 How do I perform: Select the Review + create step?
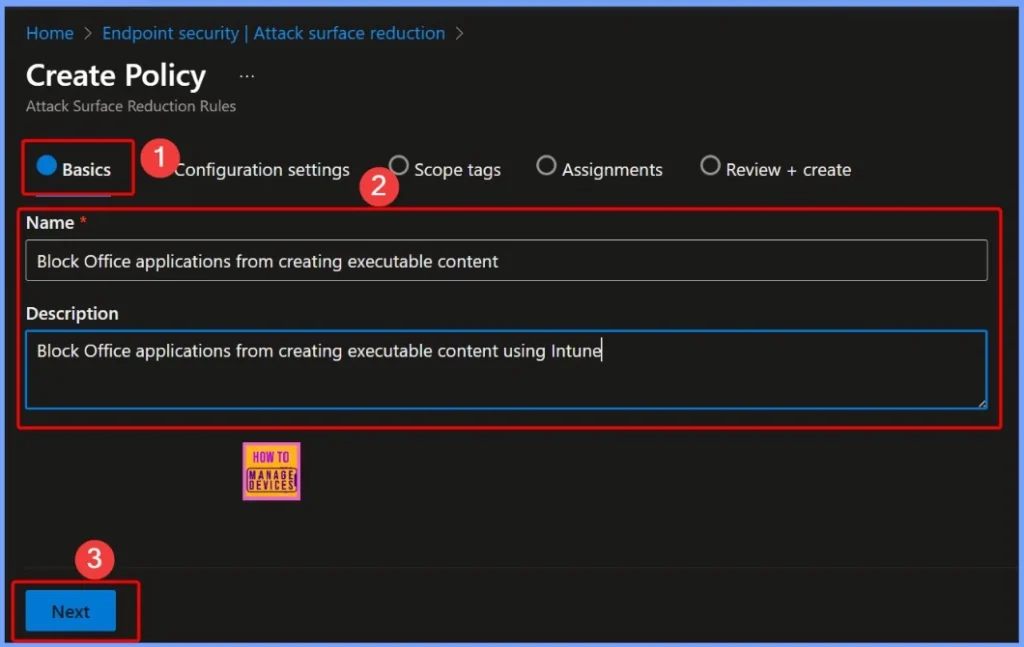click(776, 169)
